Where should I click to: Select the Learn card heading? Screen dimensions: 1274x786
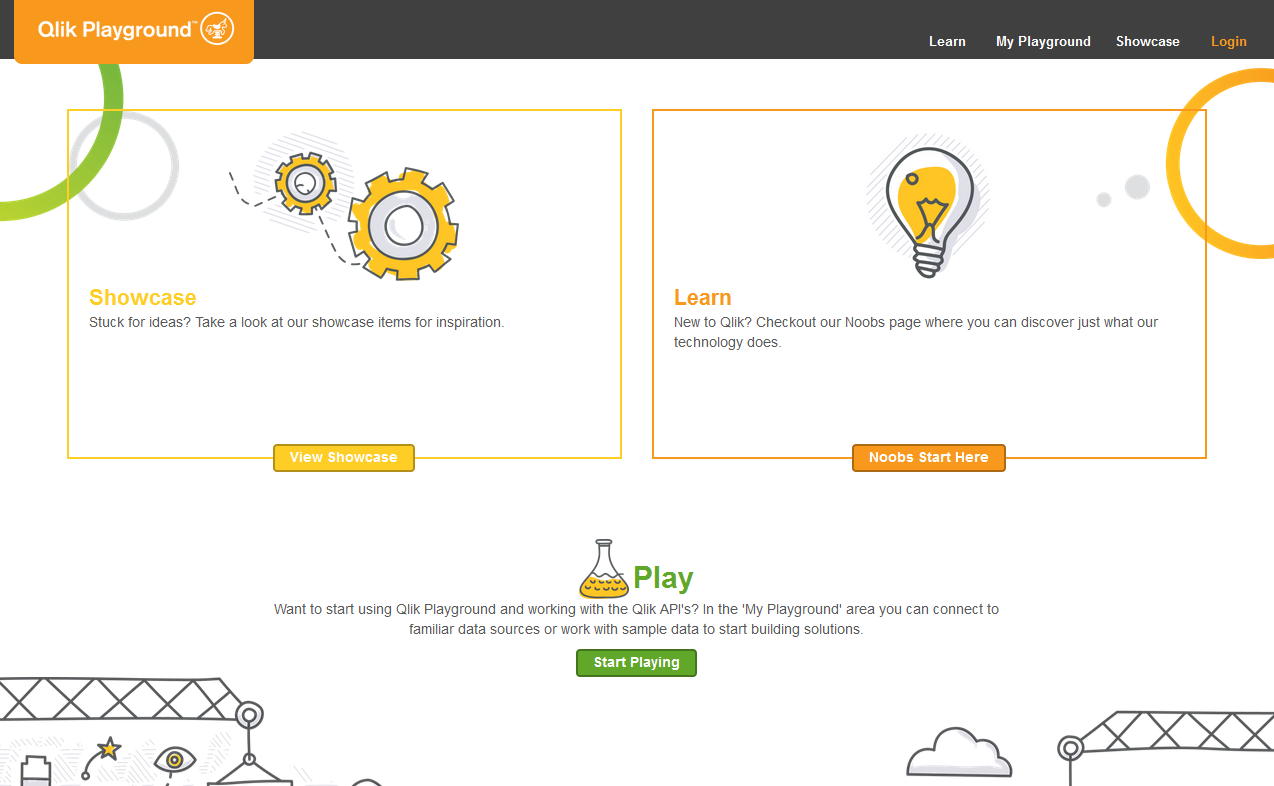pyautogui.click(x=703, y=297)
